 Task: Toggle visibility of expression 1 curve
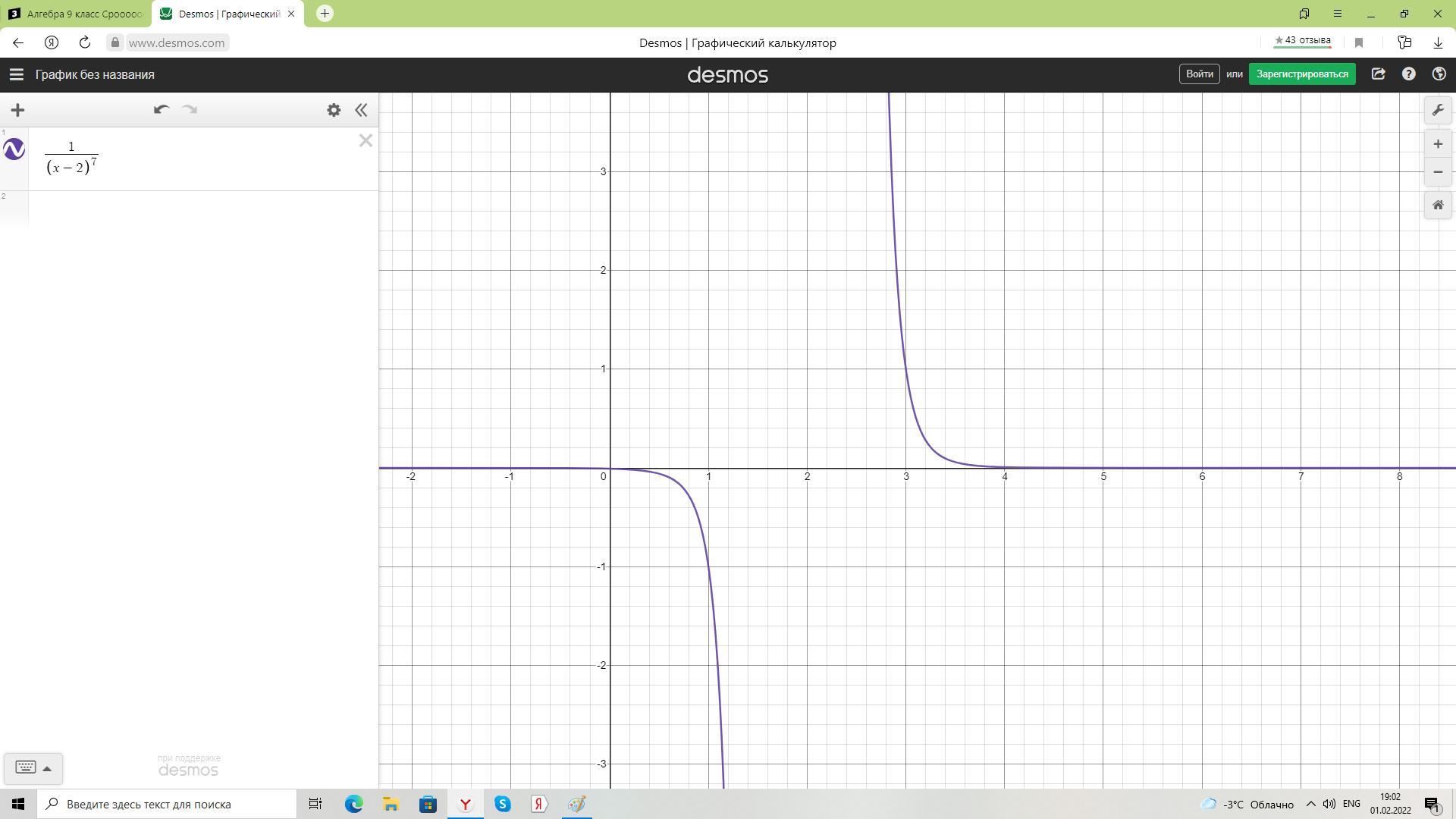(14, 149)
